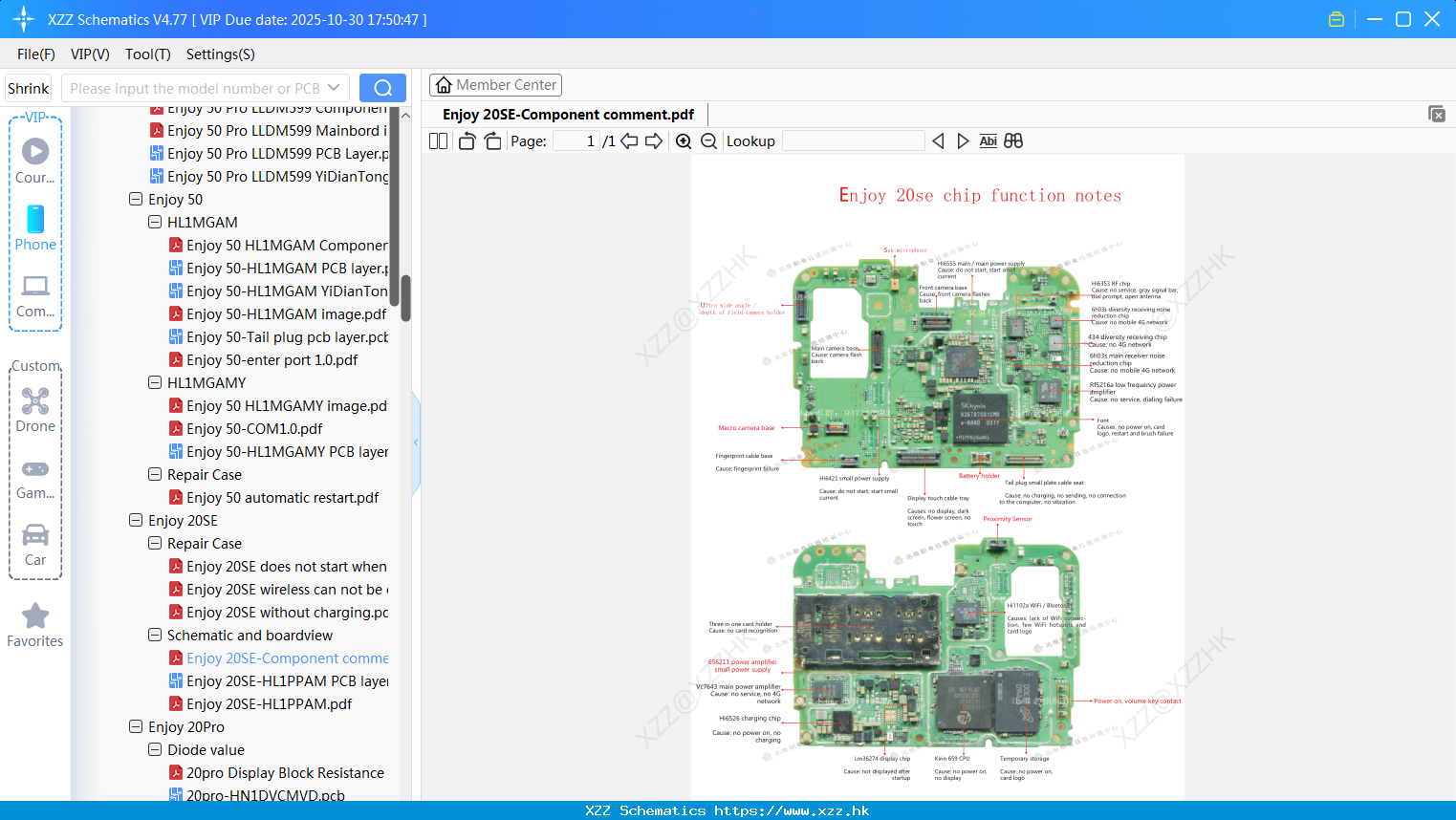
Task: Open Enjoy 50-Tail plug pcb layer file
Action: (278, 336)
